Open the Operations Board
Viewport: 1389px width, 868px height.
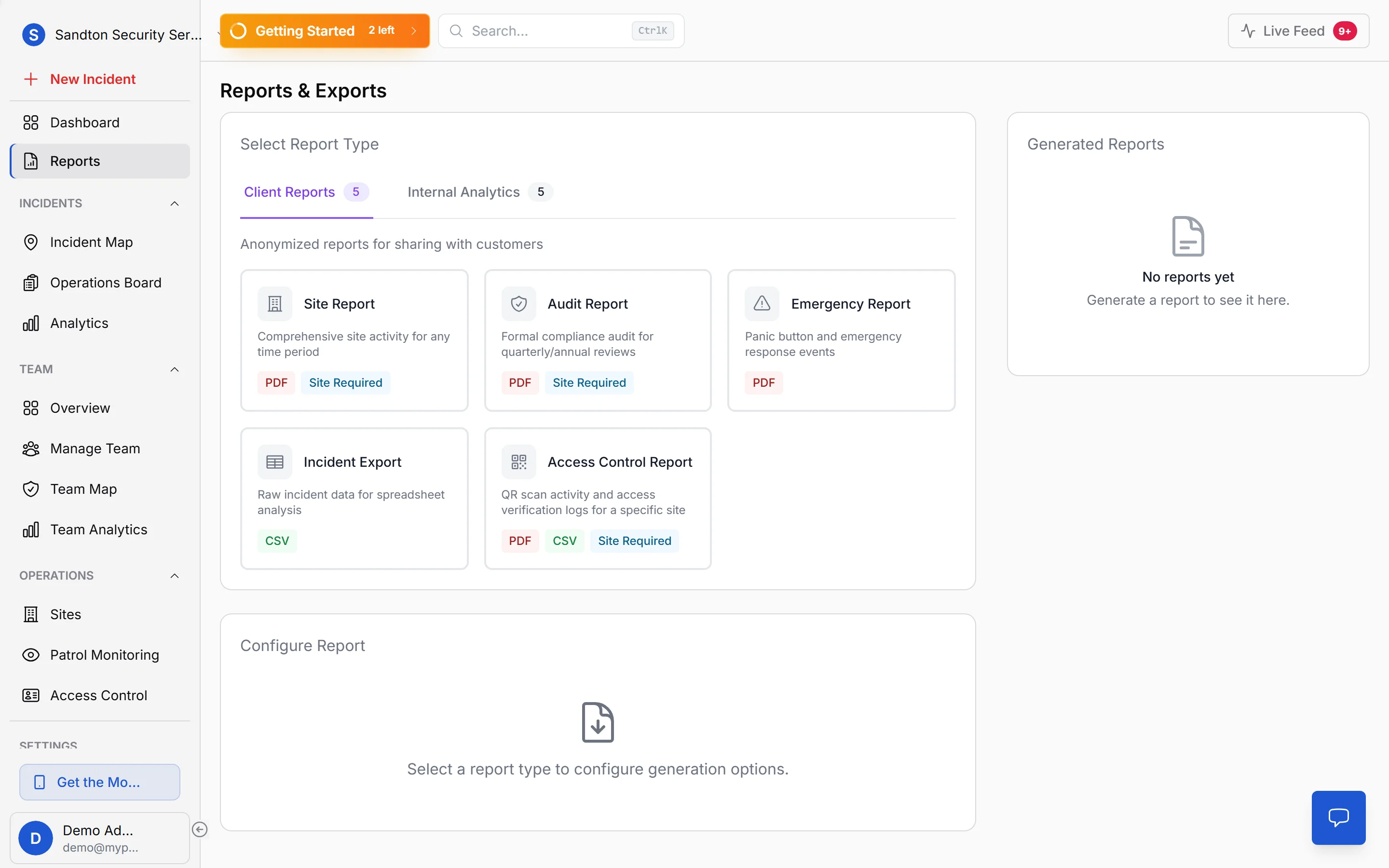coord(105,282)
